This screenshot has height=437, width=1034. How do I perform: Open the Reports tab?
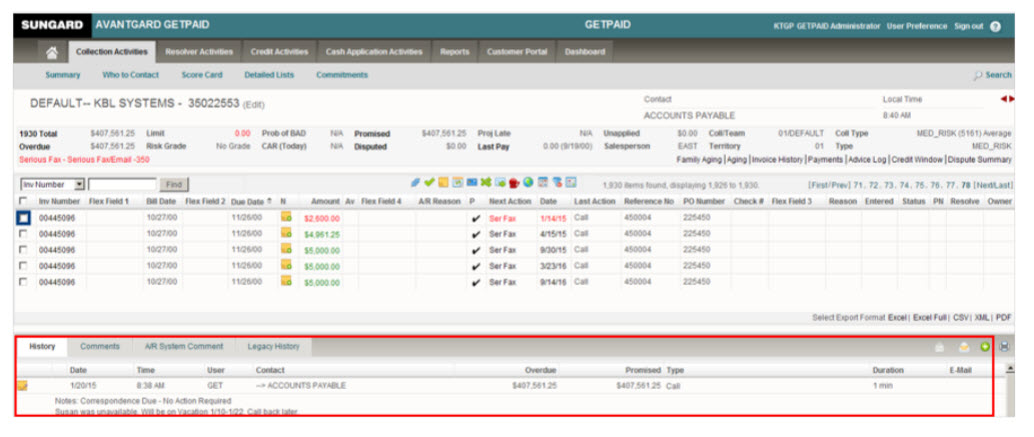[x=454, y=52]
